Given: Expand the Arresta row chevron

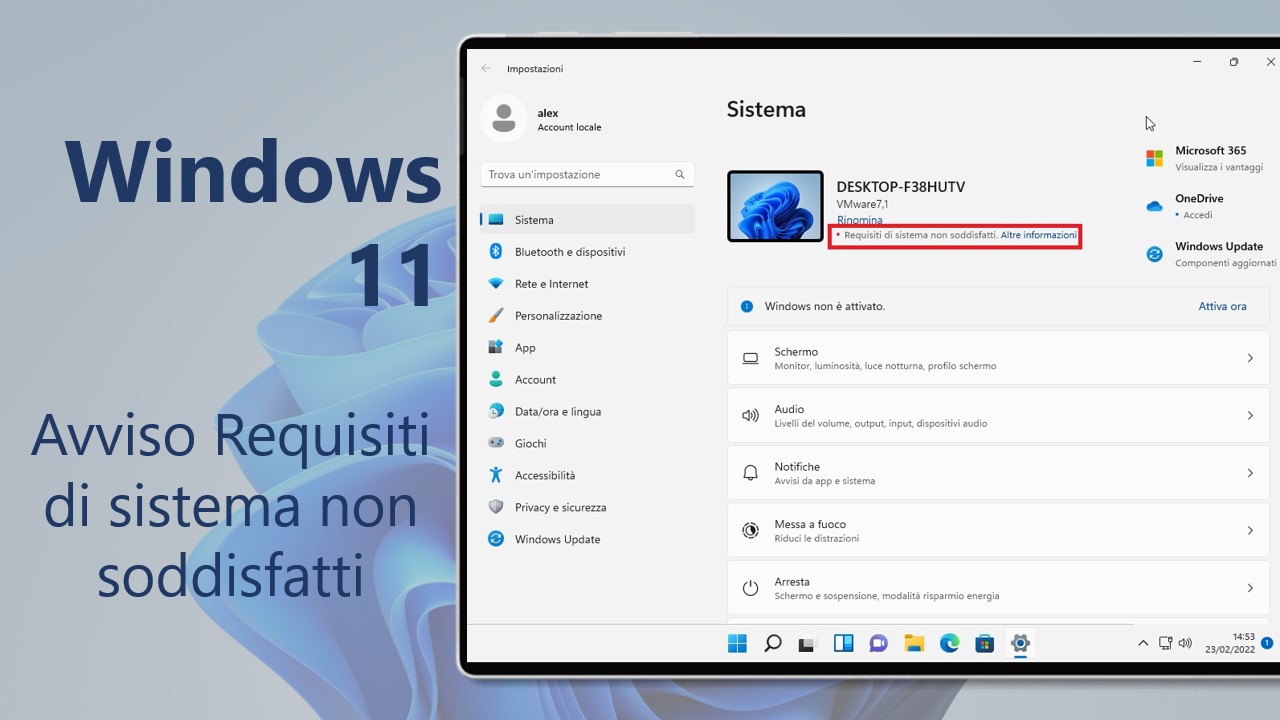Looking at the screenshot, I should point(1250,588).
